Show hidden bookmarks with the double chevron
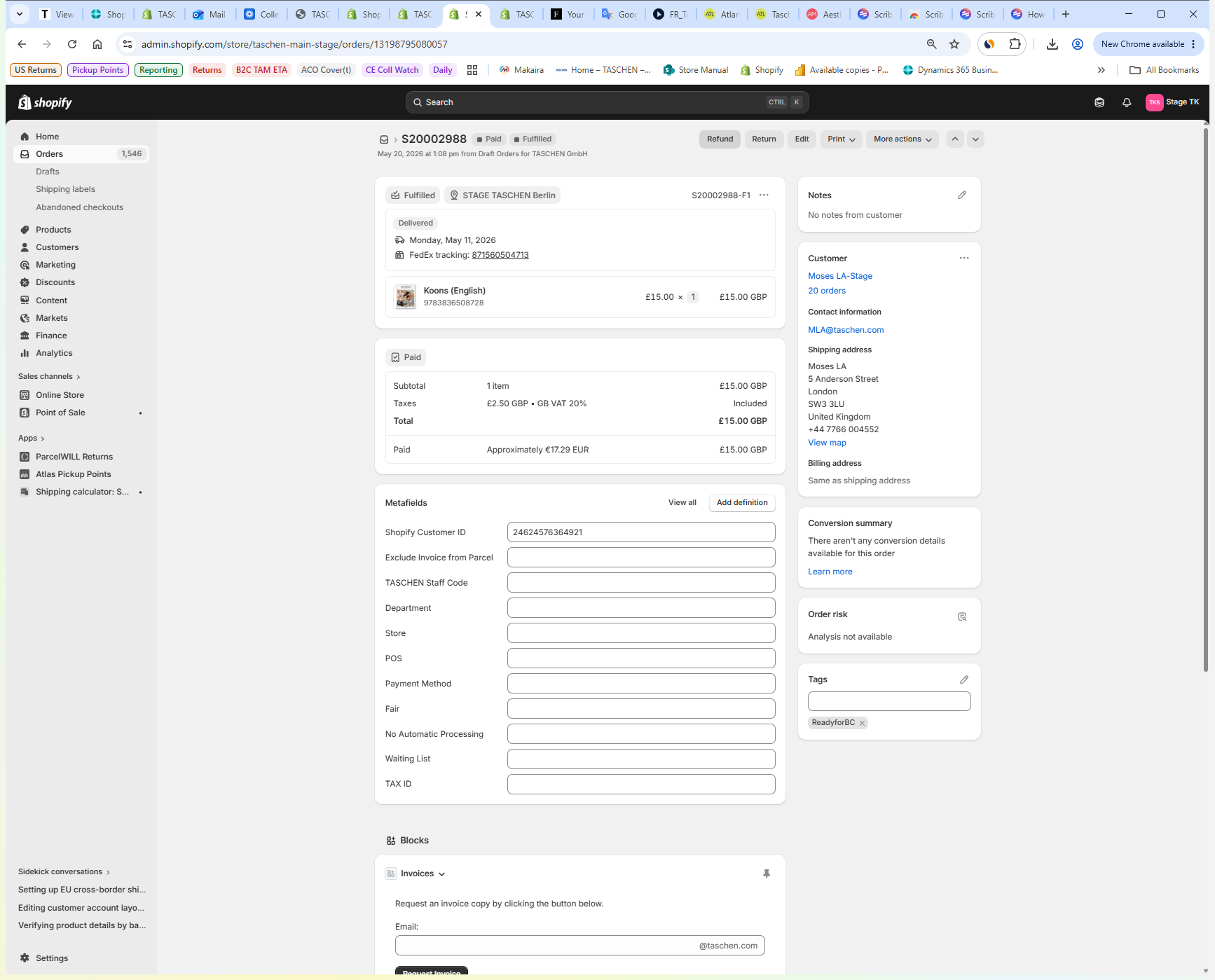Image resolution: width=1215 pixels, height=980 pixels. (1101, 70)
